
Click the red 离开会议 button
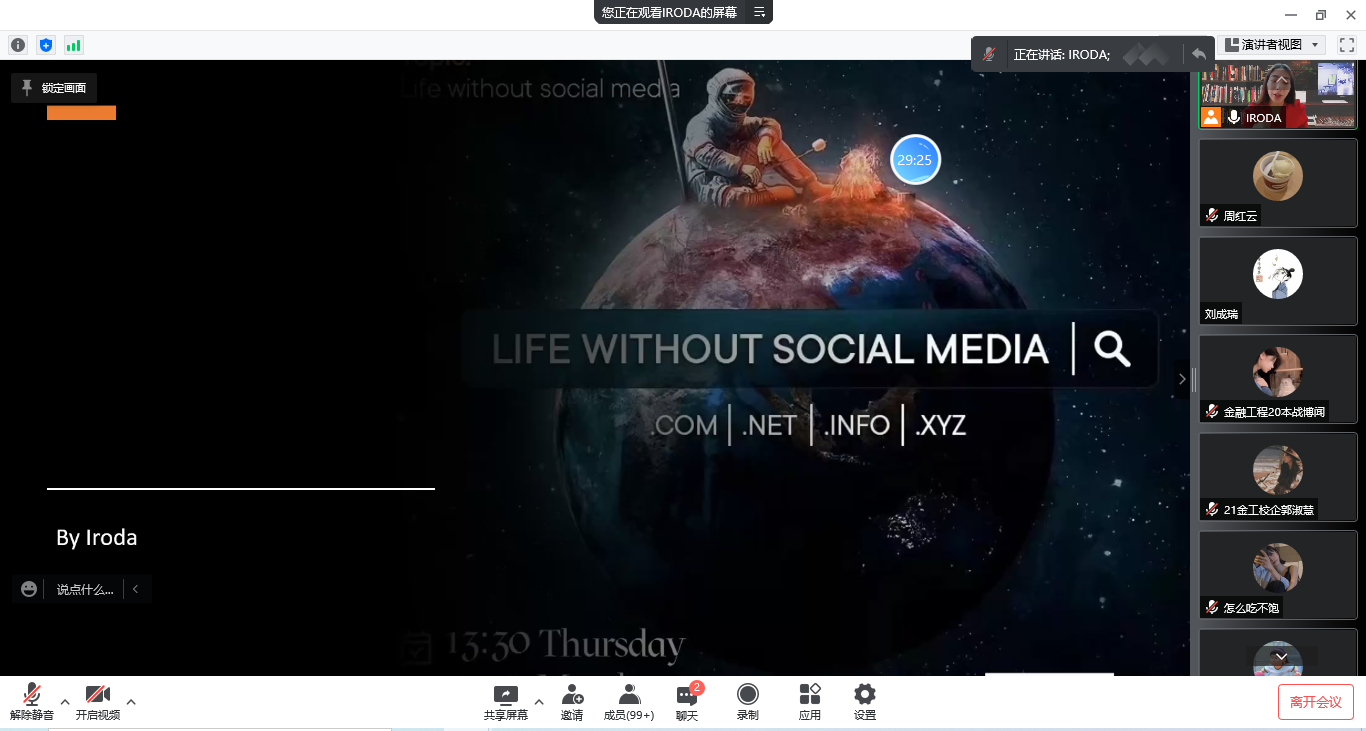(1315, 702)
